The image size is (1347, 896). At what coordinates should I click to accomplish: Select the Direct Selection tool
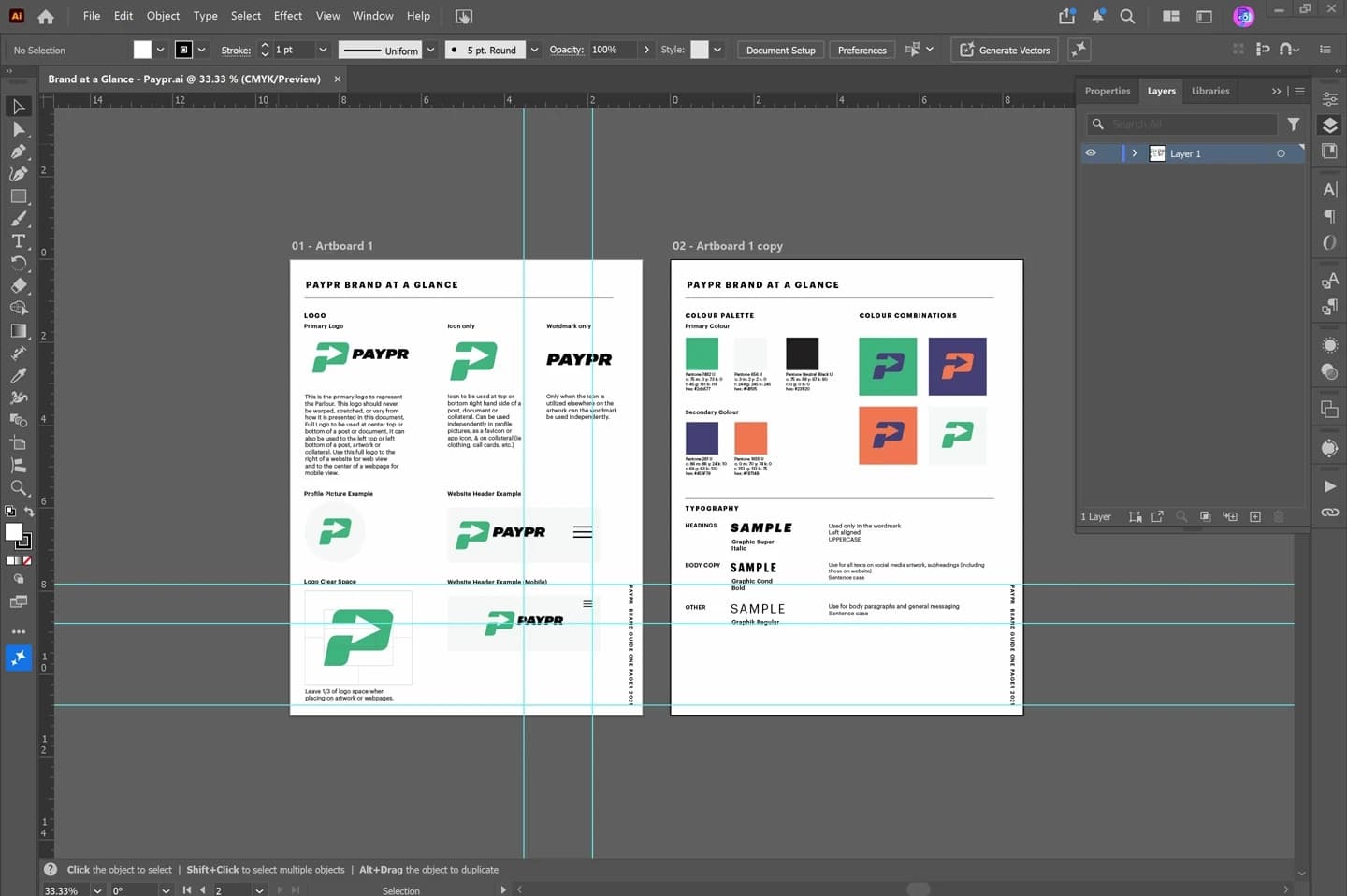(18, 129)
